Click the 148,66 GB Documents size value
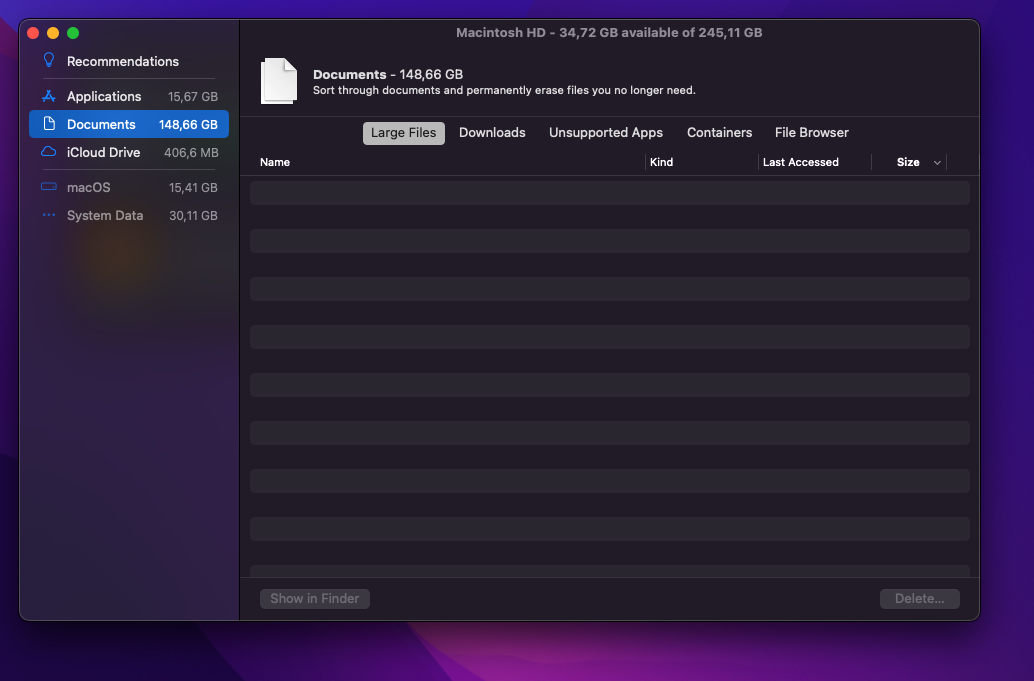This screenshot has width=1034, height=681. tap(188, 125)
